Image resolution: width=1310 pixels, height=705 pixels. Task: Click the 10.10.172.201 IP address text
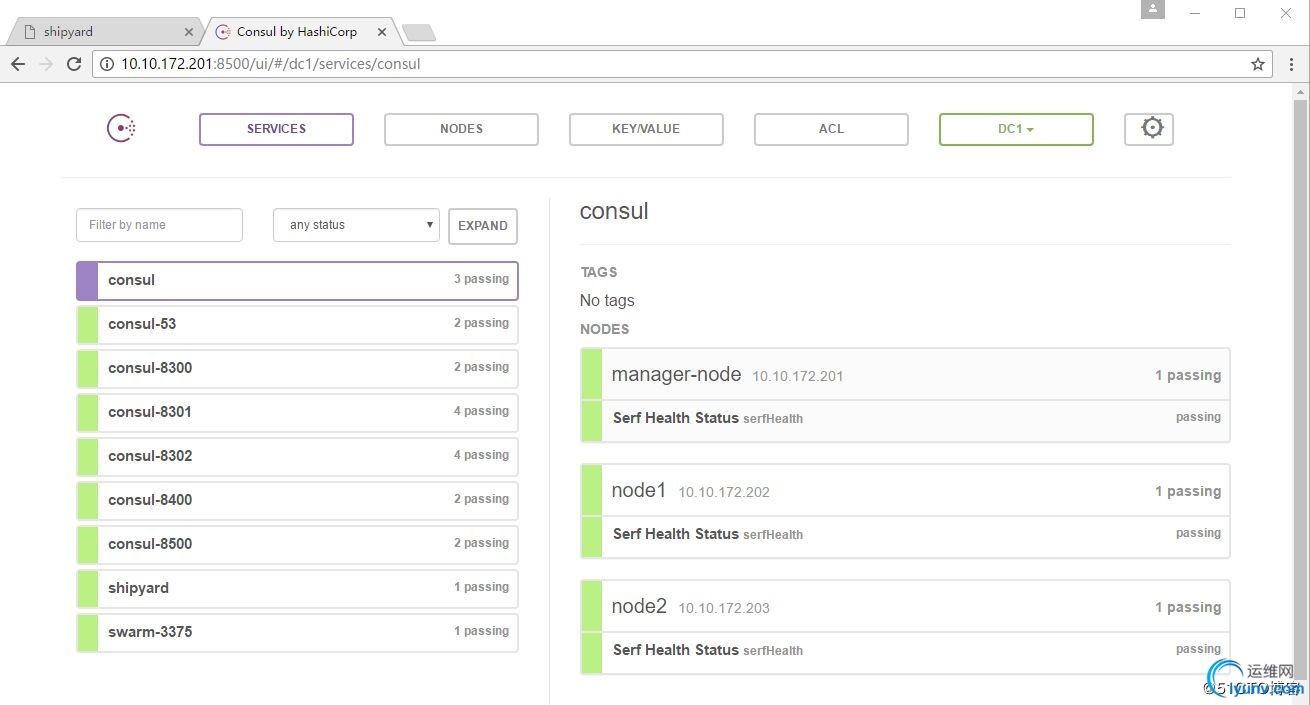click(x=798, y=377)
